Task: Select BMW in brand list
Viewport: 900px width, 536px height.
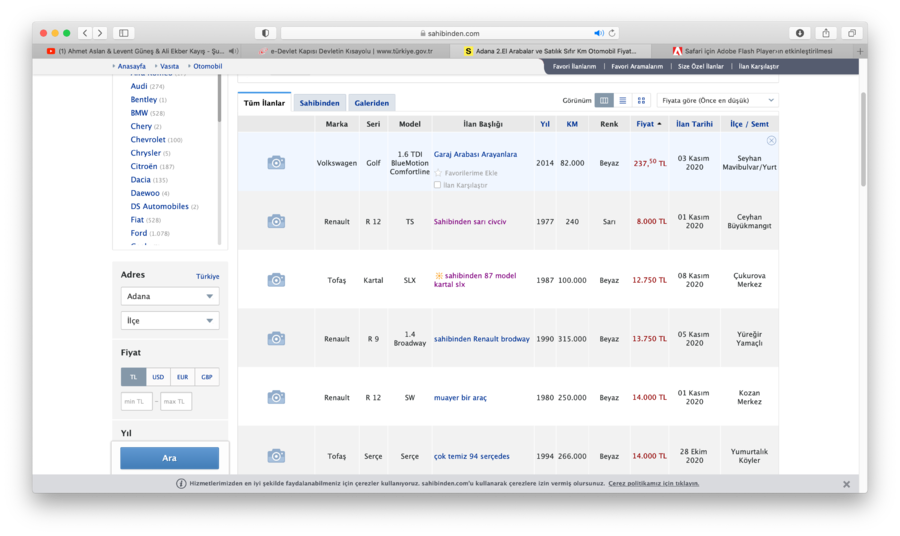Action: (139, 113)
